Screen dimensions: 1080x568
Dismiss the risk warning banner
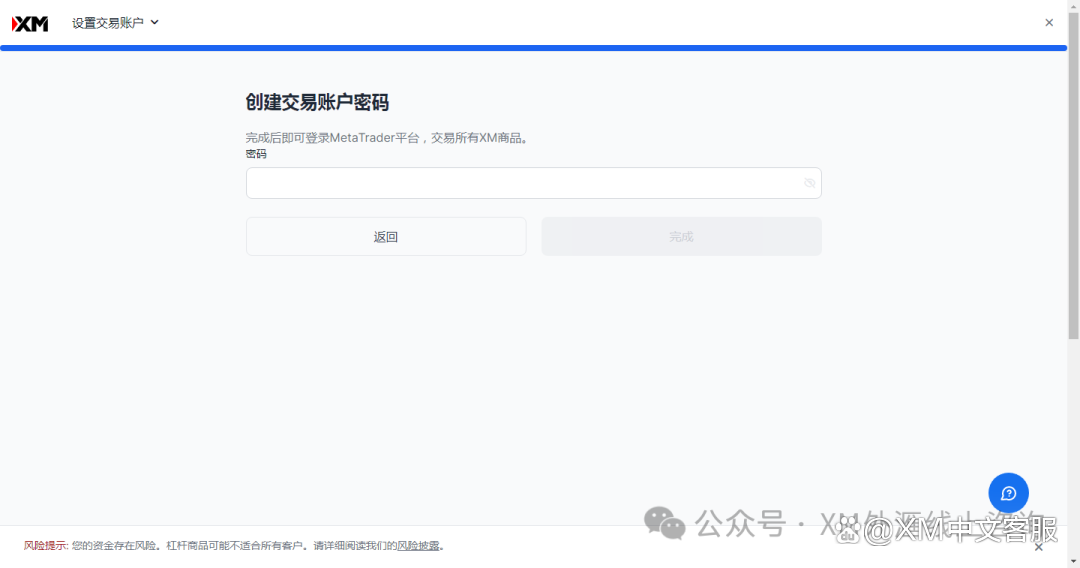pos(1039,547)
